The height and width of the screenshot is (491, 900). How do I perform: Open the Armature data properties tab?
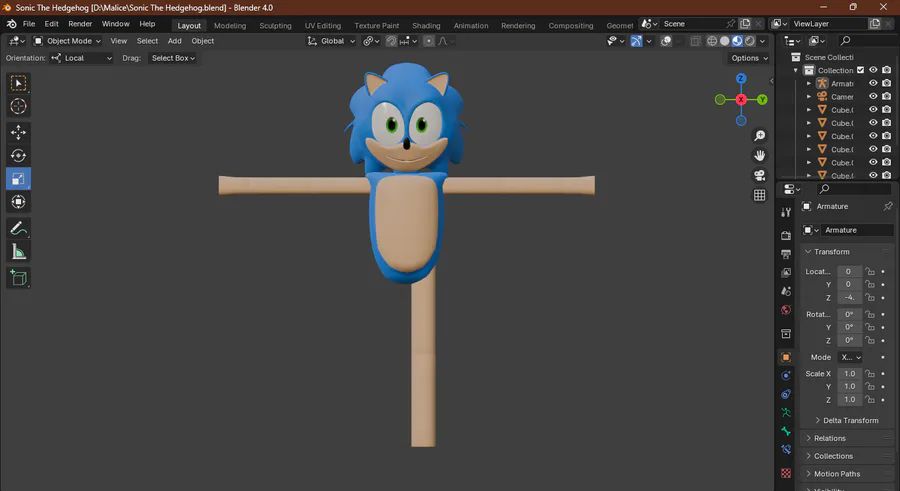click(786, 413)
